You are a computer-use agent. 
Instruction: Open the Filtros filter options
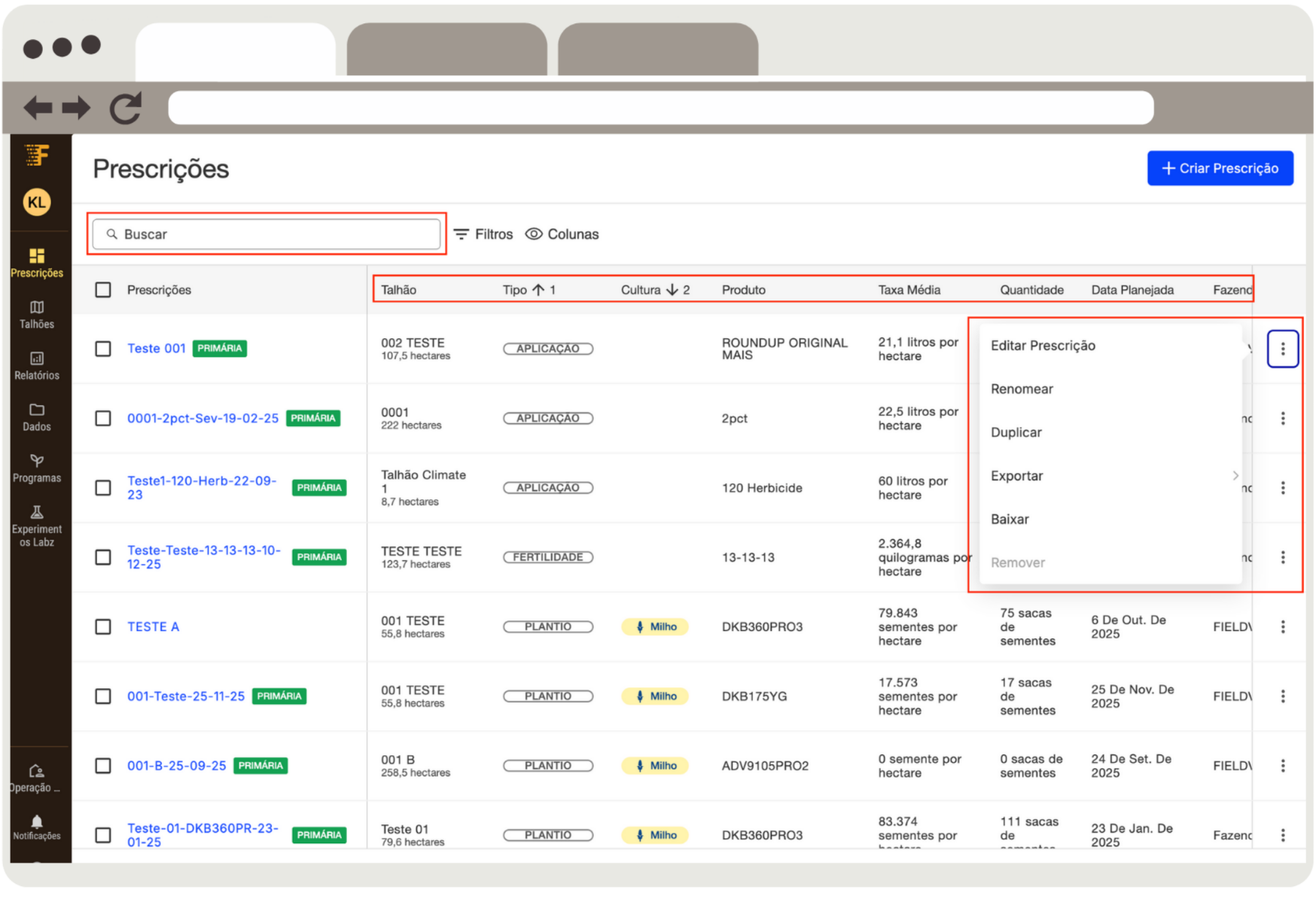[483, 234]
